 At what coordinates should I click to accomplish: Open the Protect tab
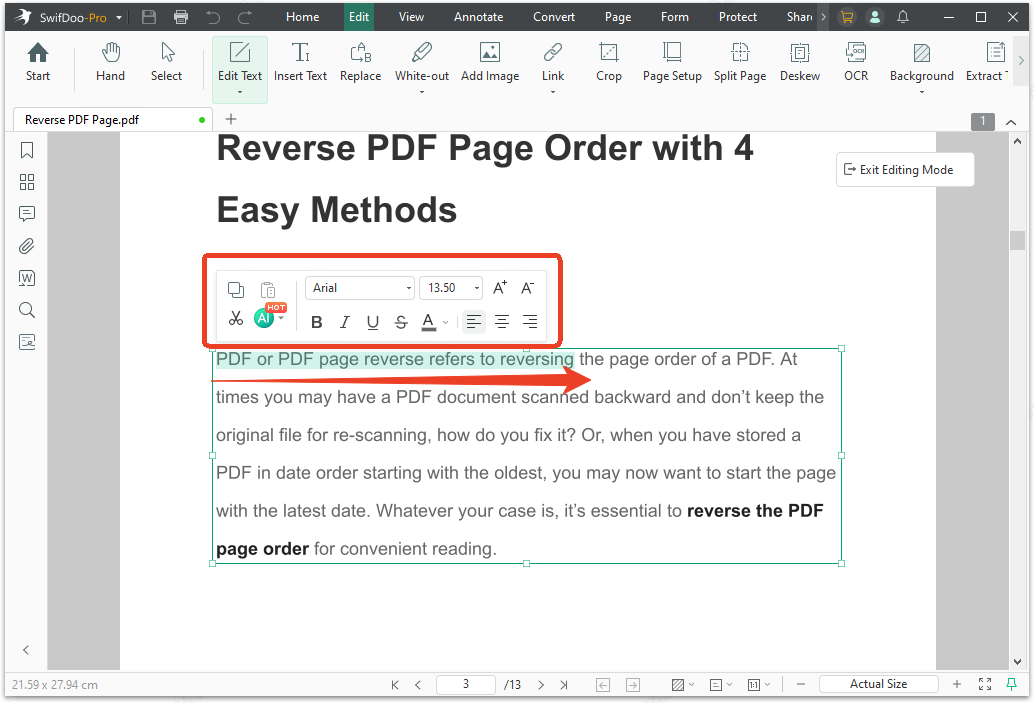[x=737, y=17]
